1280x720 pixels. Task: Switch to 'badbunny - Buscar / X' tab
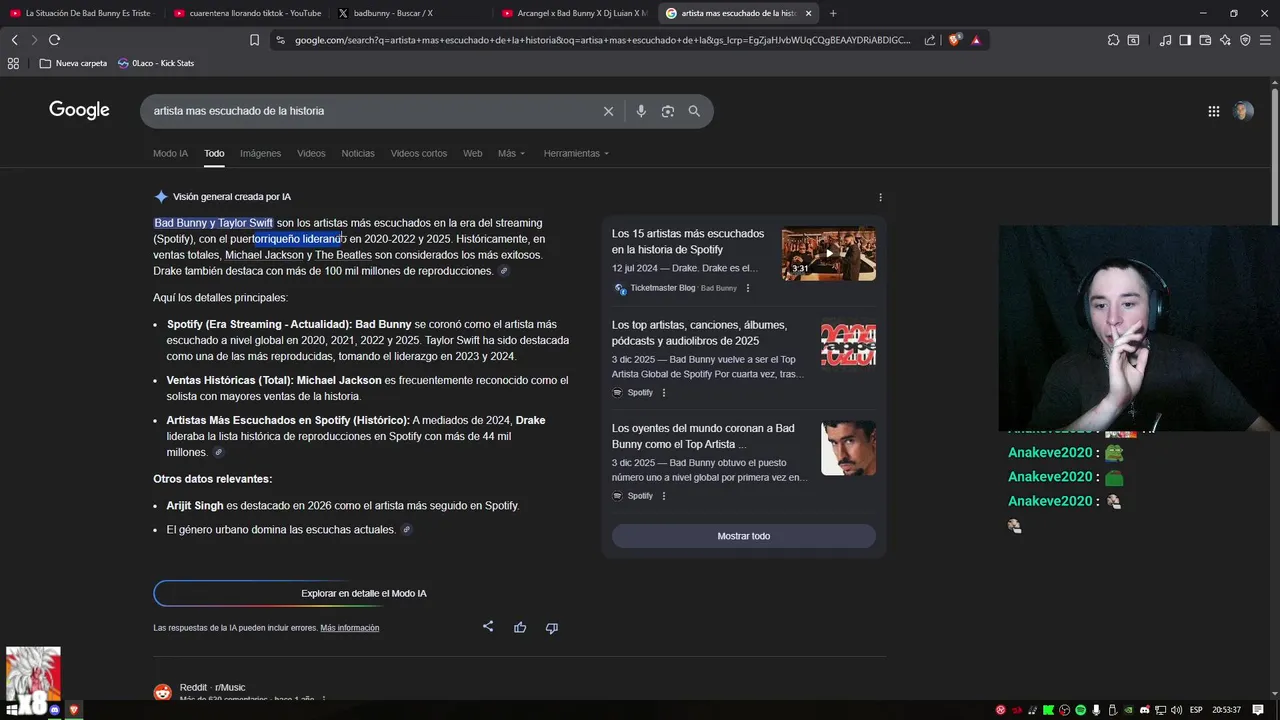[x=410, y=13]
